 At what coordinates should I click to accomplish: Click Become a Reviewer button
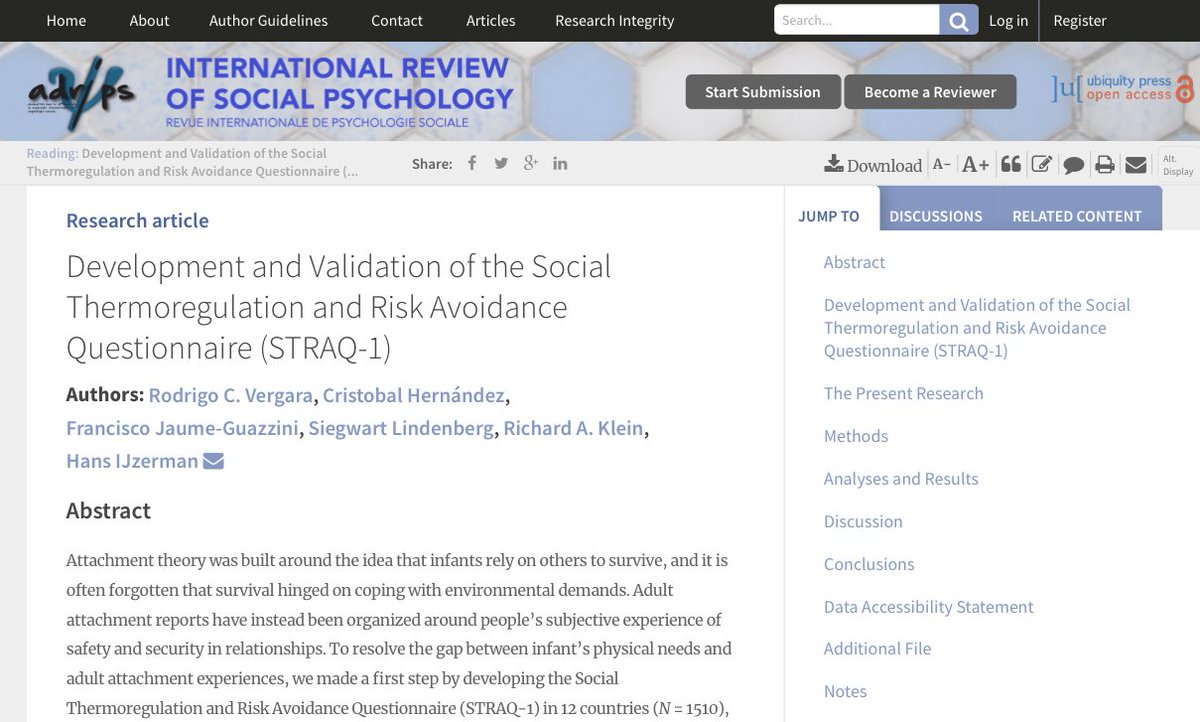point(930,92)
